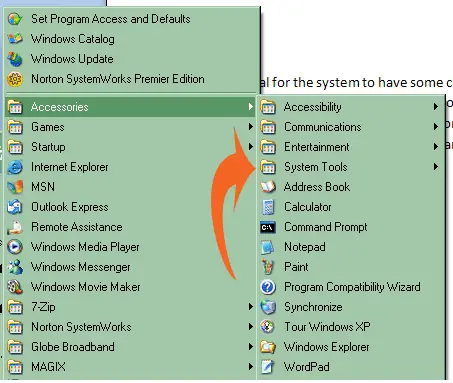The width and height of the screenshot is (453, 383).
Task: Open the Globe Broadband label
Action: pyautogui.click(x=73, y=347)
